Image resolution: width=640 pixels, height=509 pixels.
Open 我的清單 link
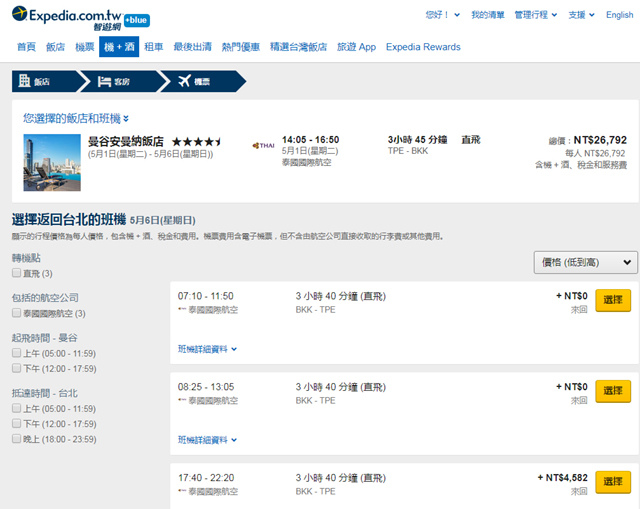pos(488,15)
